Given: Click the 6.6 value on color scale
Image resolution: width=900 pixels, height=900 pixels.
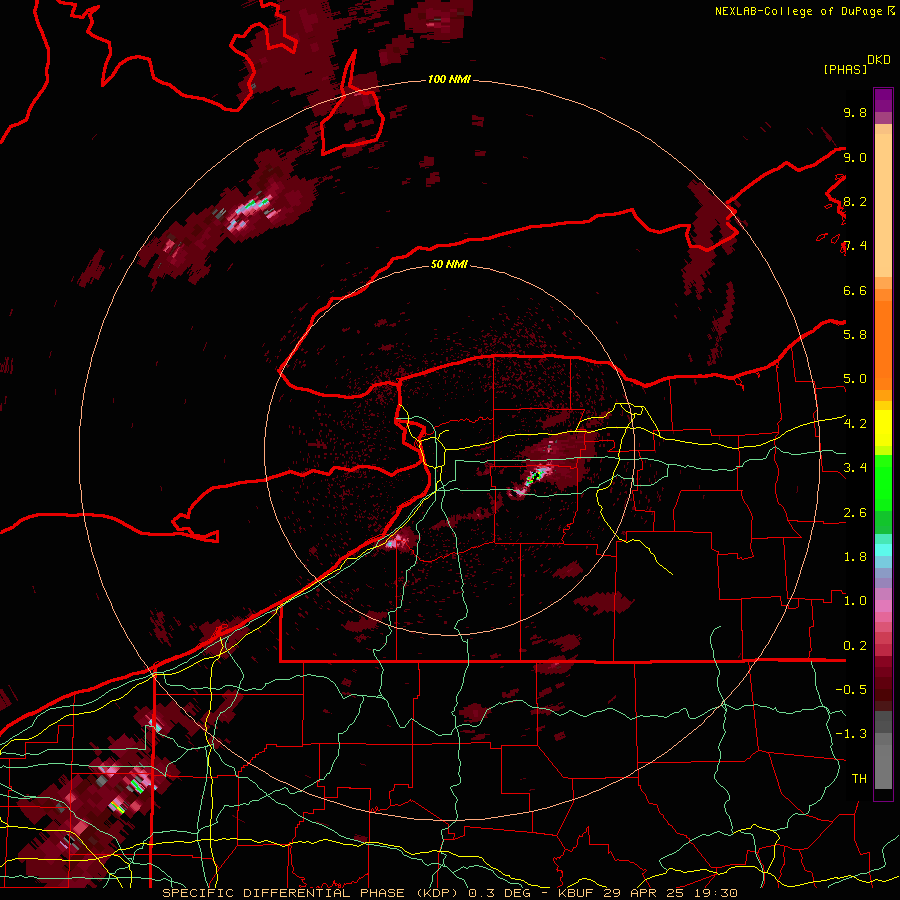Looking at the screenshot, I should (x=855, y=290).
